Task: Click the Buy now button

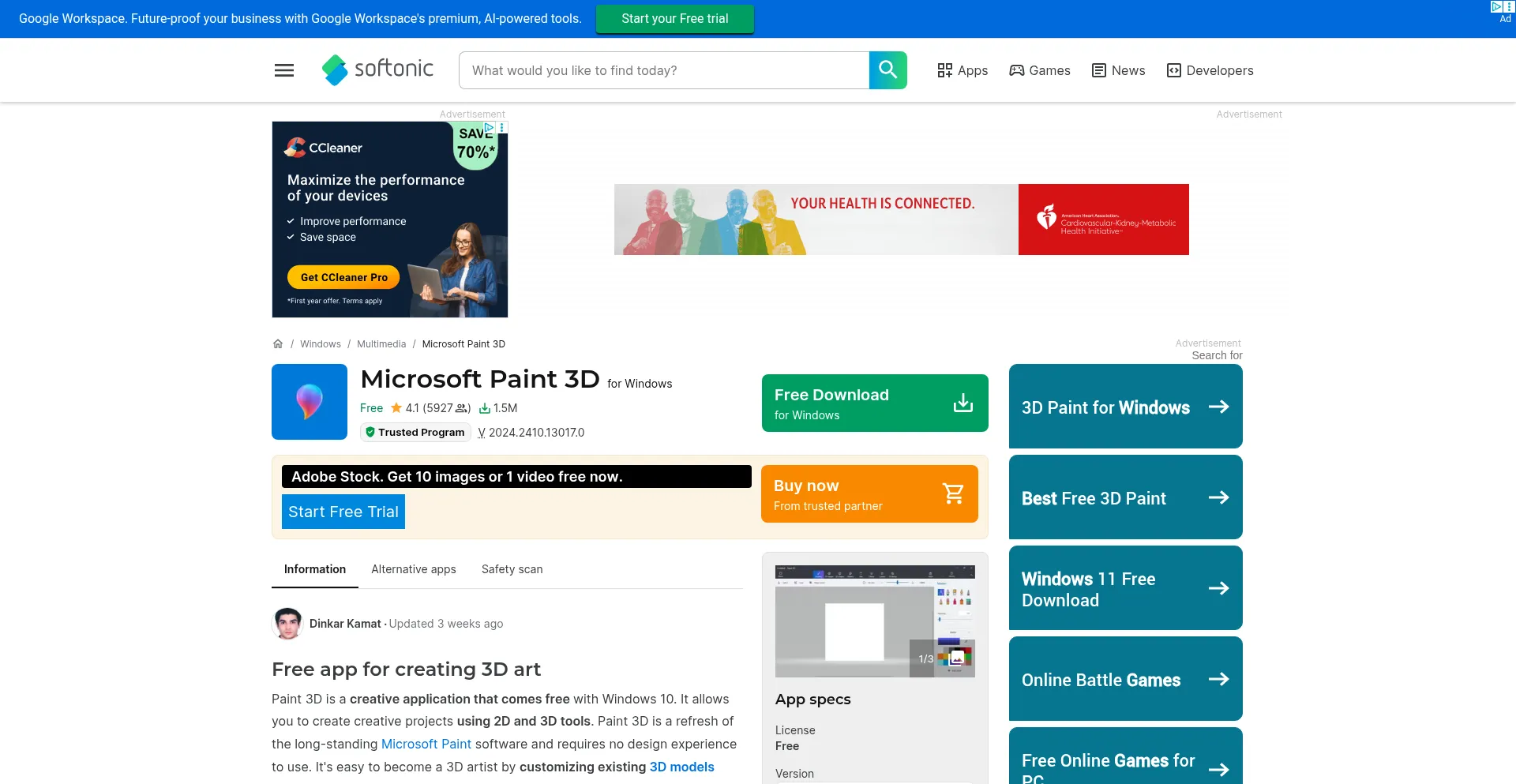Action: coord(869,494)
